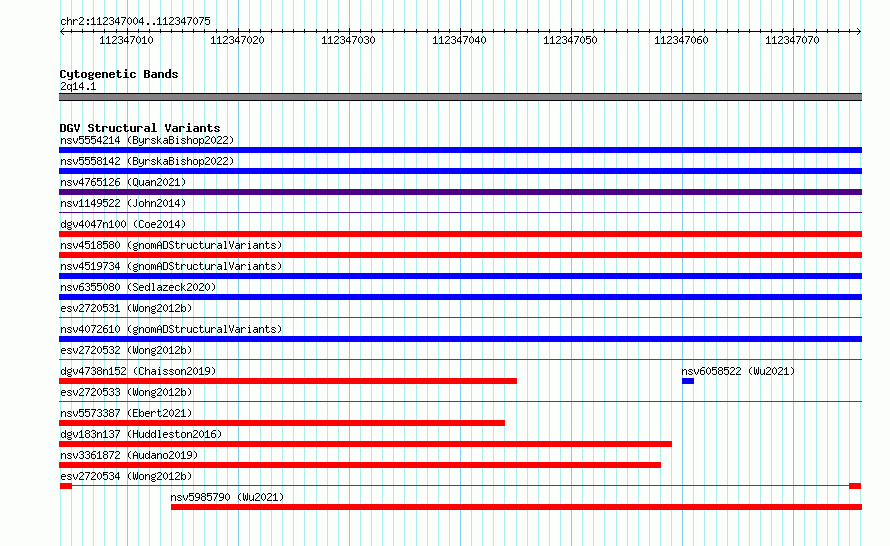The height and width of the screenshot is (546, 890).
Task: Click the DGV Structural Variants track title
Action: (140, 128)
